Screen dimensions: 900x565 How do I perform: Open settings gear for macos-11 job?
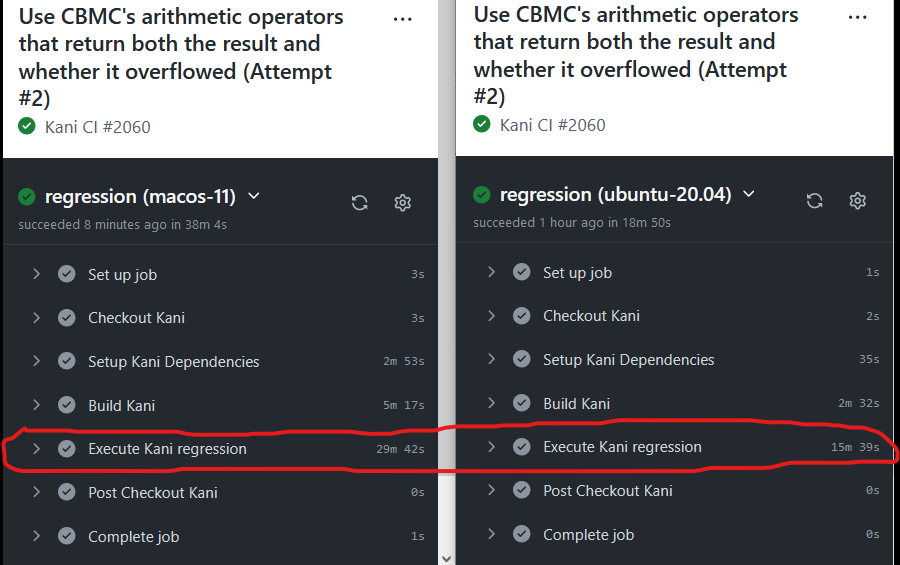402,203
